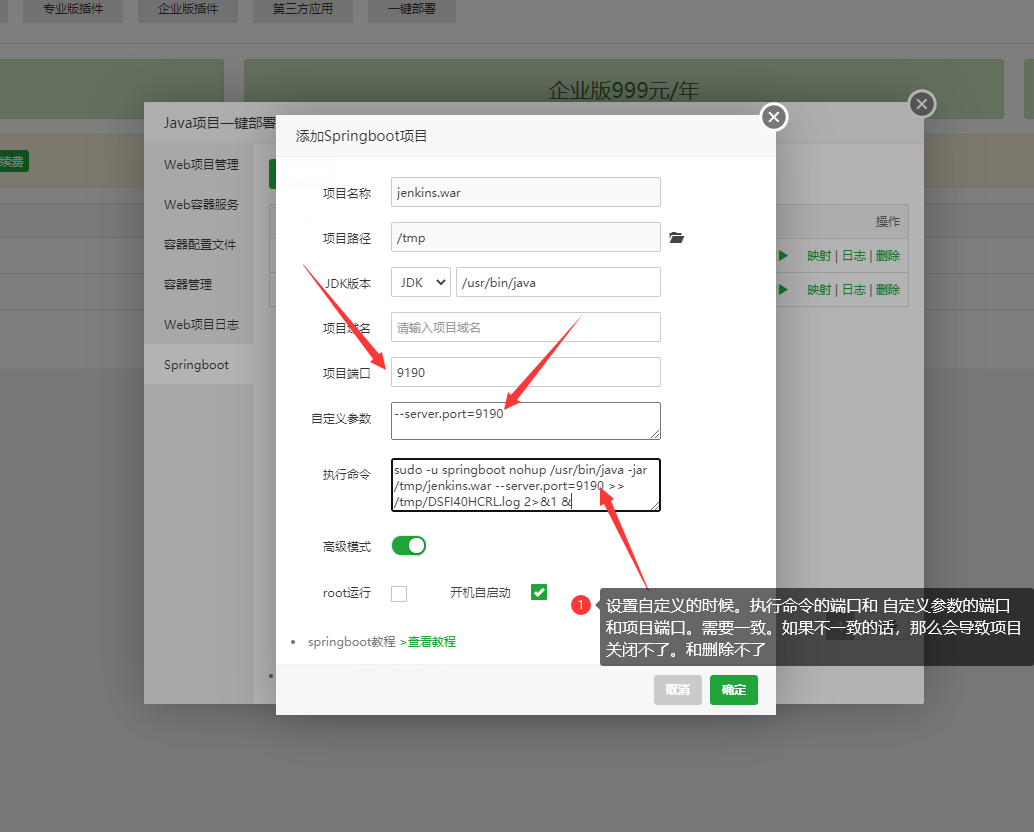Image resolution: width=1034 pixels, height=832 pixels.
Task: Focus the project domain input field
Action: pos(526,327)
